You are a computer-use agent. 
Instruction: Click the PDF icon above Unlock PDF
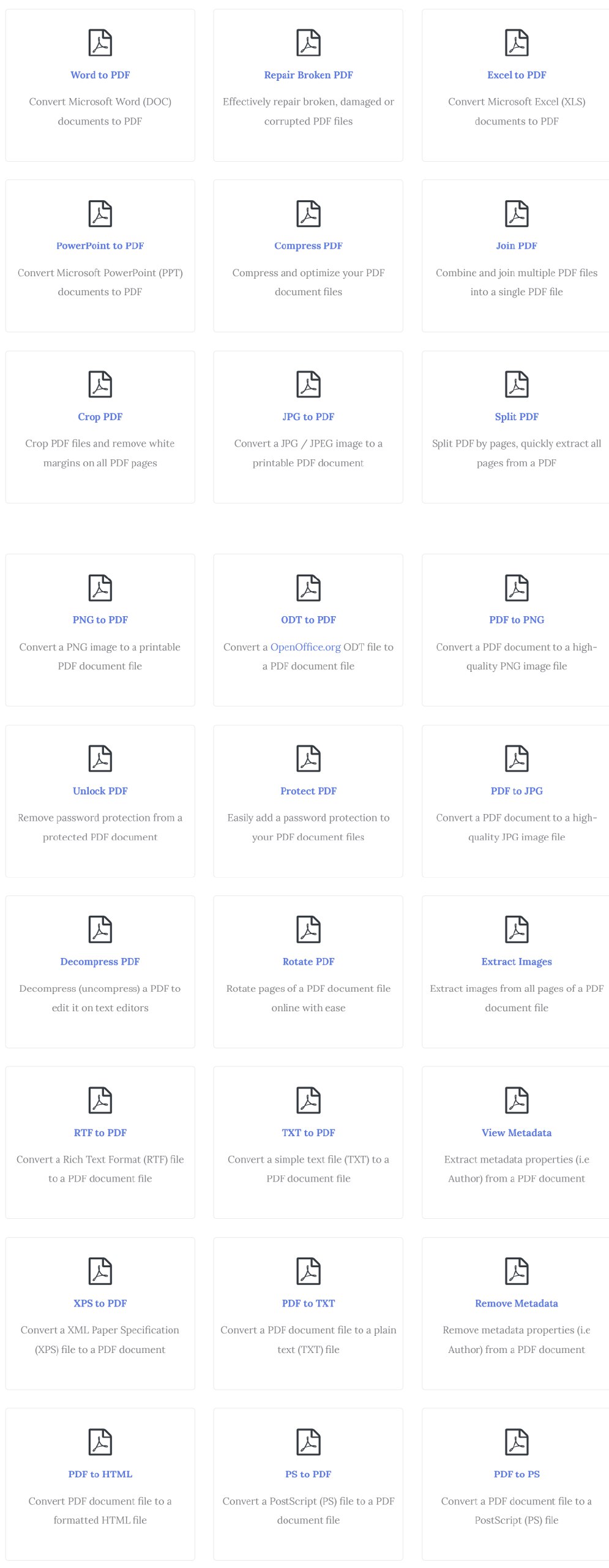pyautogui.click(x=100, y=759)
